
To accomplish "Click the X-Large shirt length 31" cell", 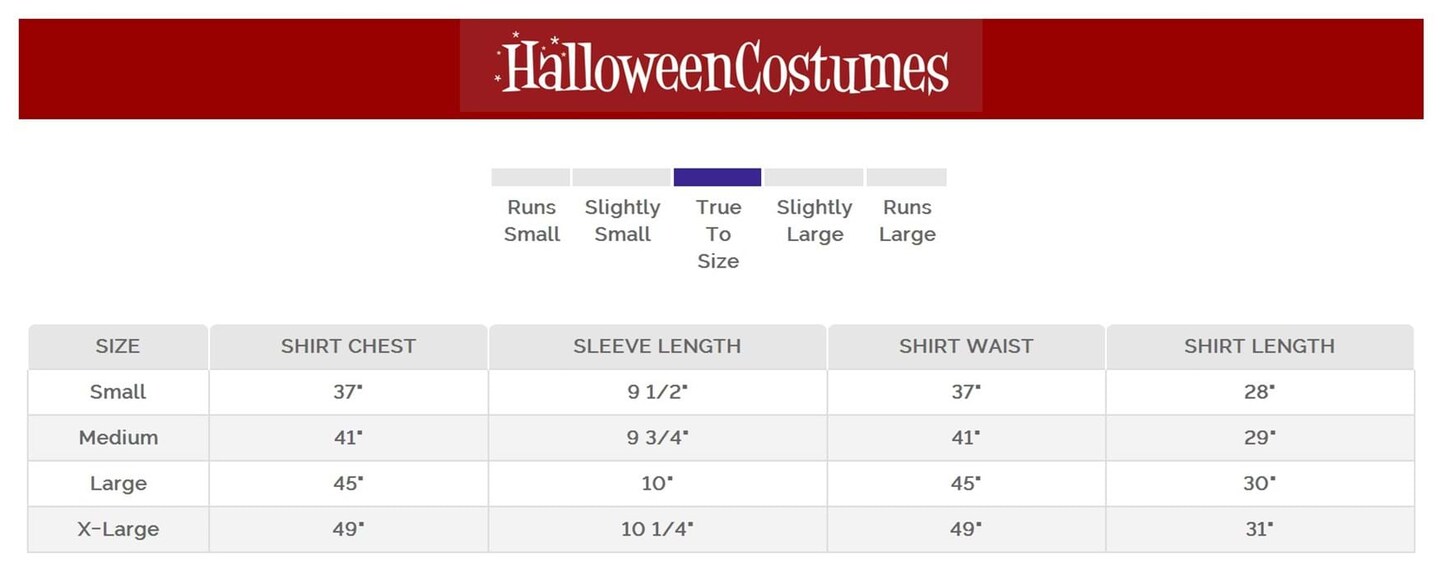I will [x=1259, y=529].
